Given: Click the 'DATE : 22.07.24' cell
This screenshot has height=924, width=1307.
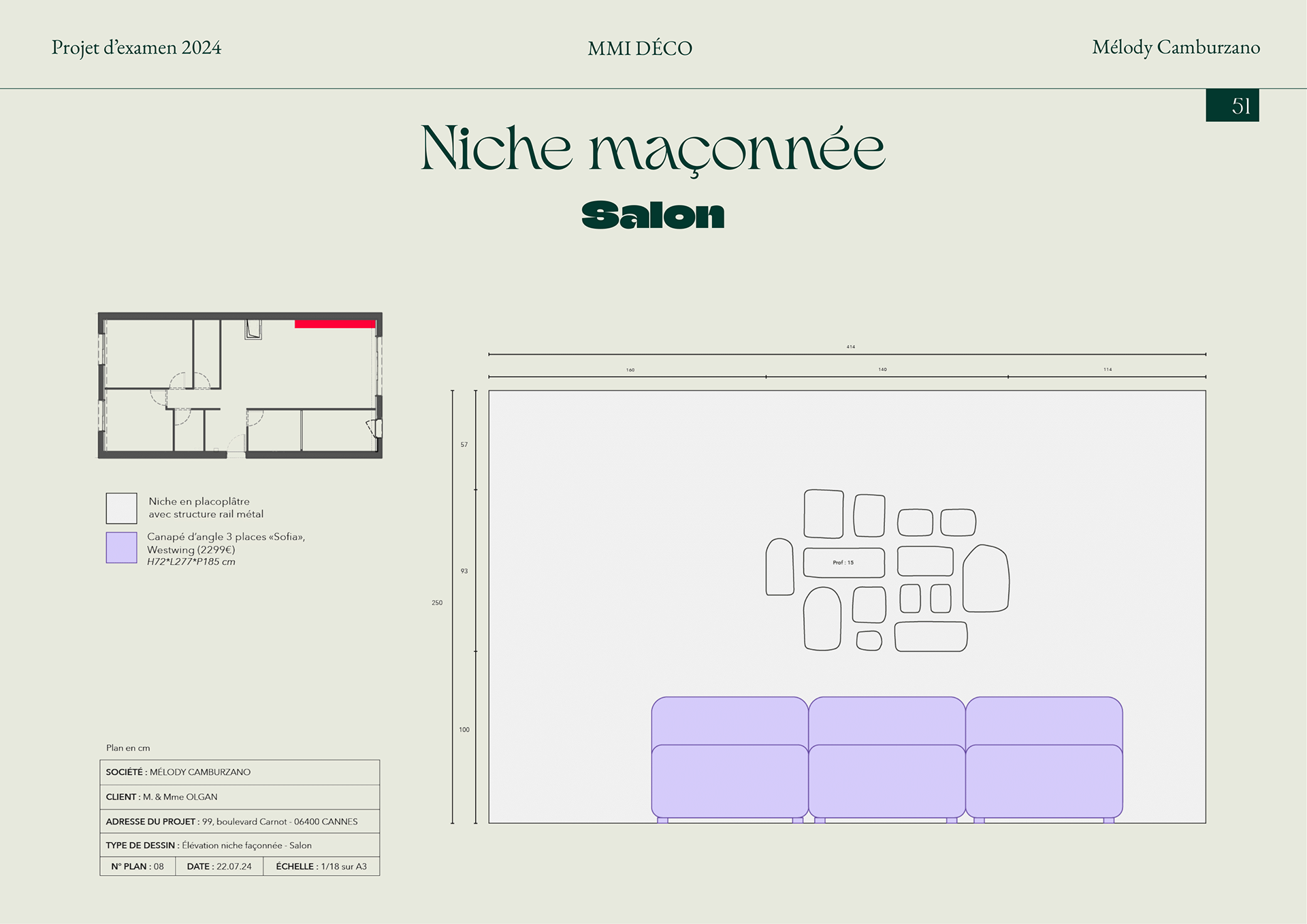Looking at the screenshot, I should (x=219, y=866).
